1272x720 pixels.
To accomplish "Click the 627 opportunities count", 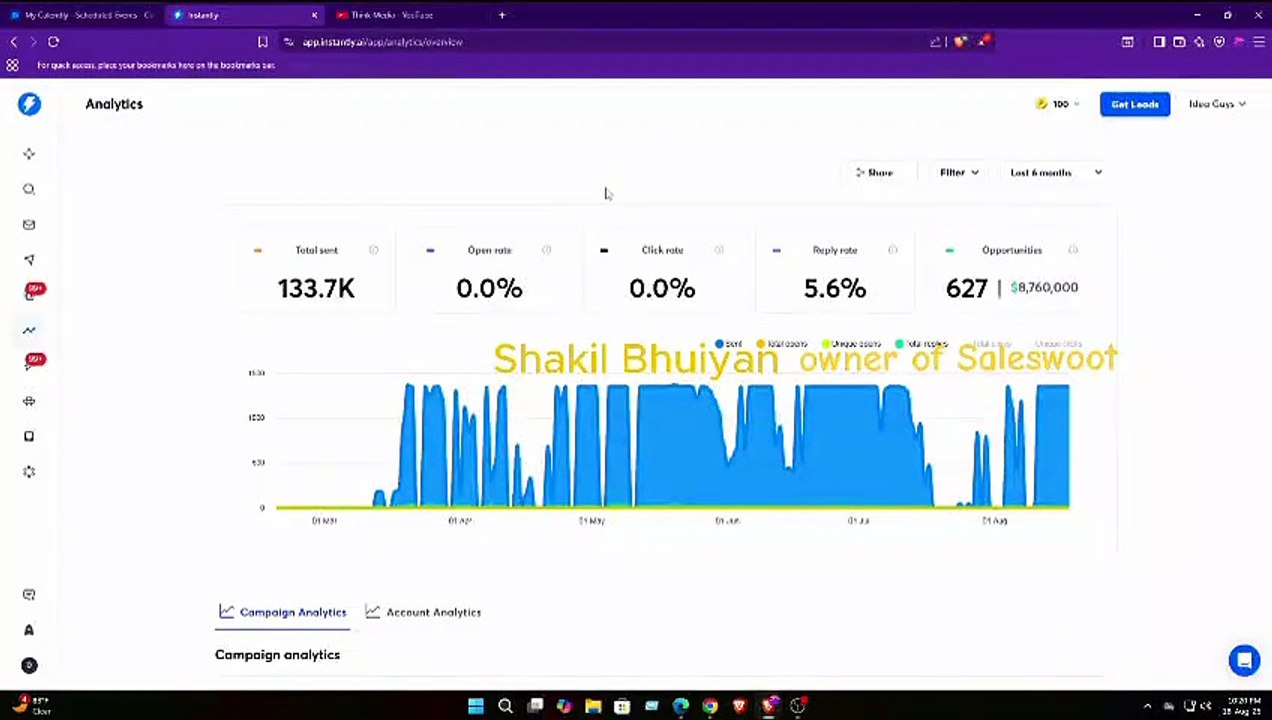I will pyautogui.click(x=966, y=288).
